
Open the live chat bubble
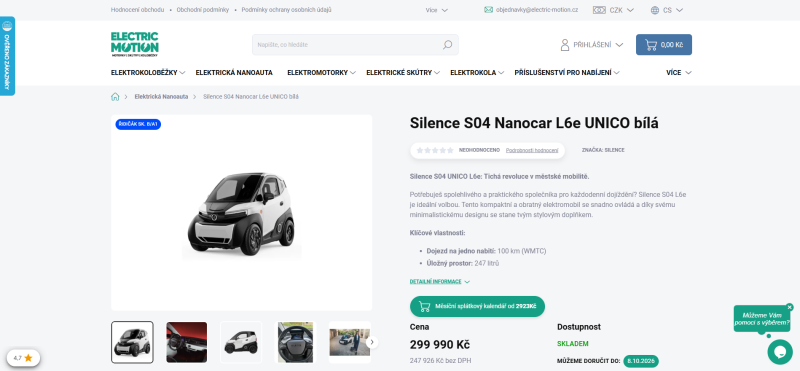pyautogui.click(x=780, y=352)
